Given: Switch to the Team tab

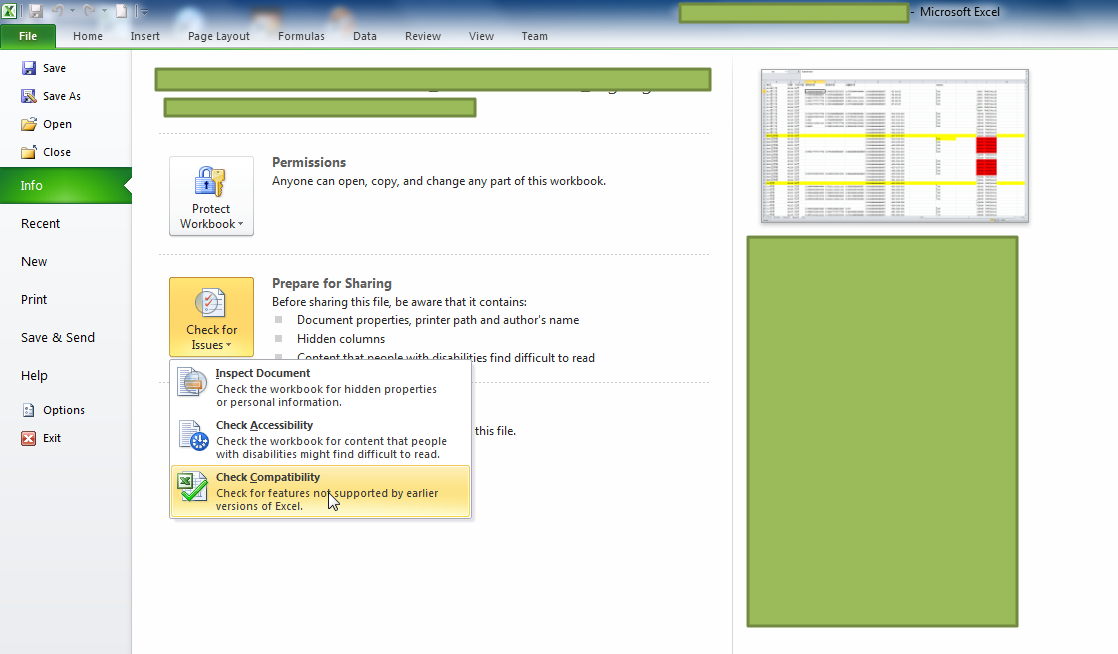Looking at the screenshot, I should [534, 36].
